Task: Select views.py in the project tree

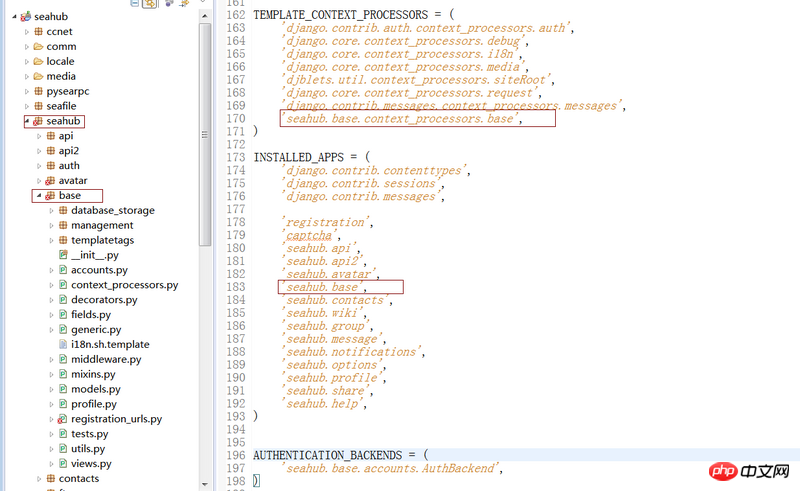Action: [x=91, y=464]
